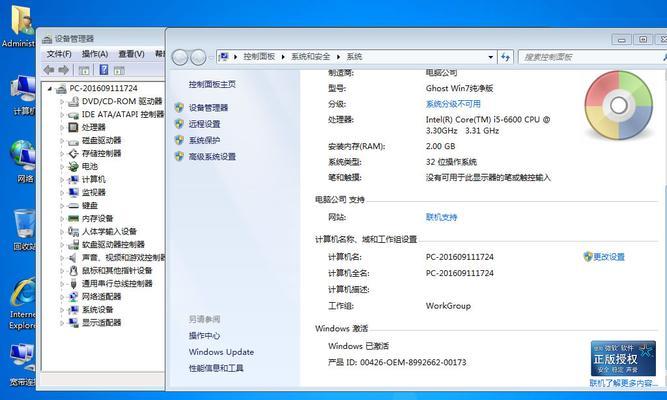This screenshot has width=667, height=400.
Task: Open the 查看(V) menu
Action: (131, 54)
